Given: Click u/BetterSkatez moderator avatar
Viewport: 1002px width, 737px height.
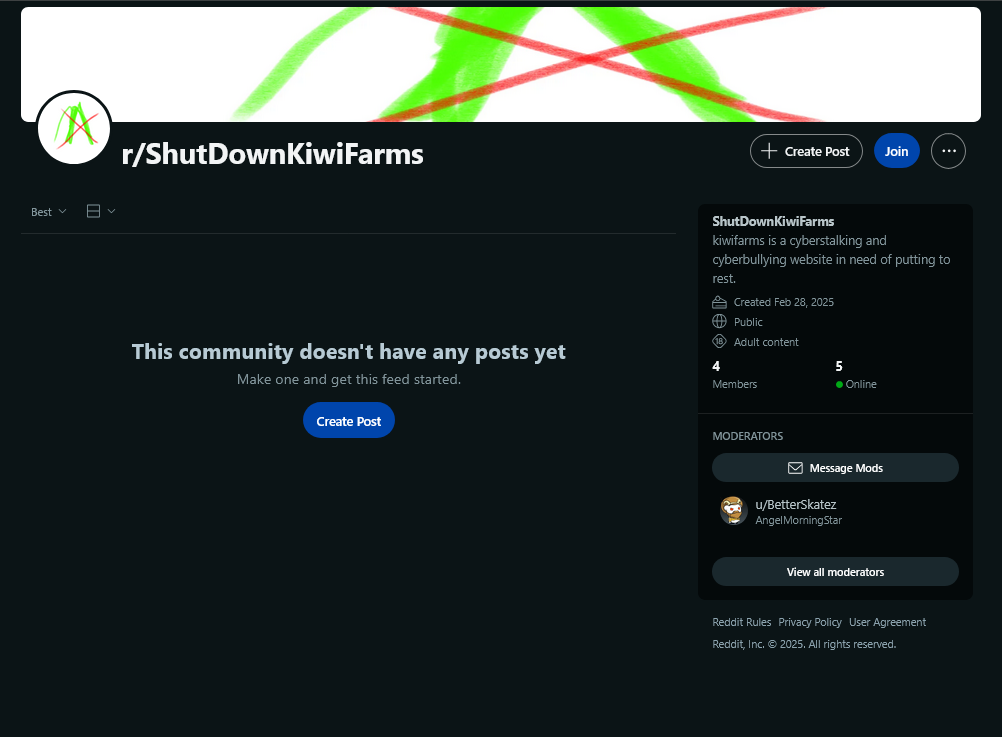Looking at the screenshot, I should [734, 511].
